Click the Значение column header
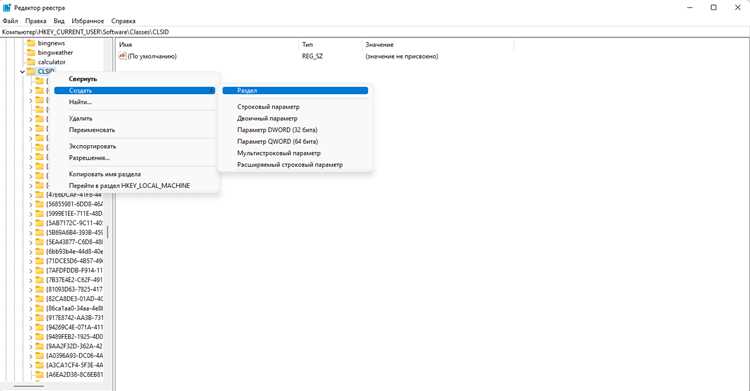Viewport: 750px width, 391px height. [x=438, y=45]
